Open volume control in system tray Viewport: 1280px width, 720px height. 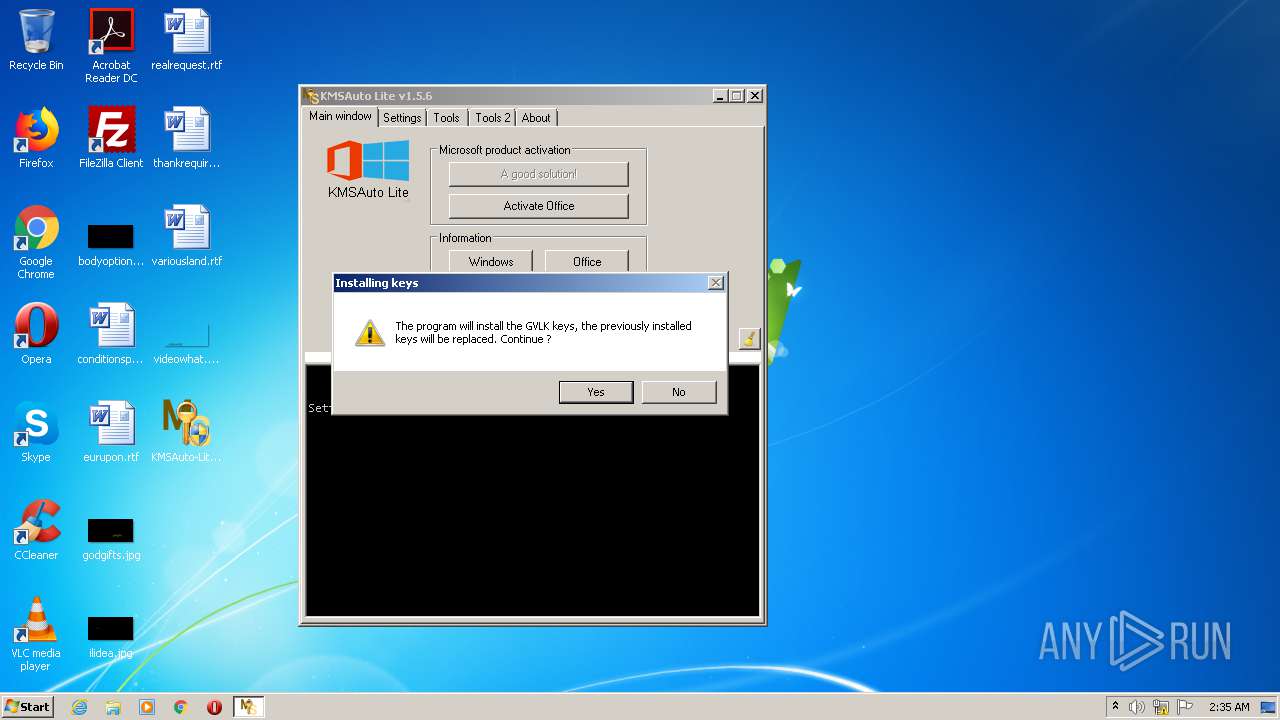(x=1137, y=707)
